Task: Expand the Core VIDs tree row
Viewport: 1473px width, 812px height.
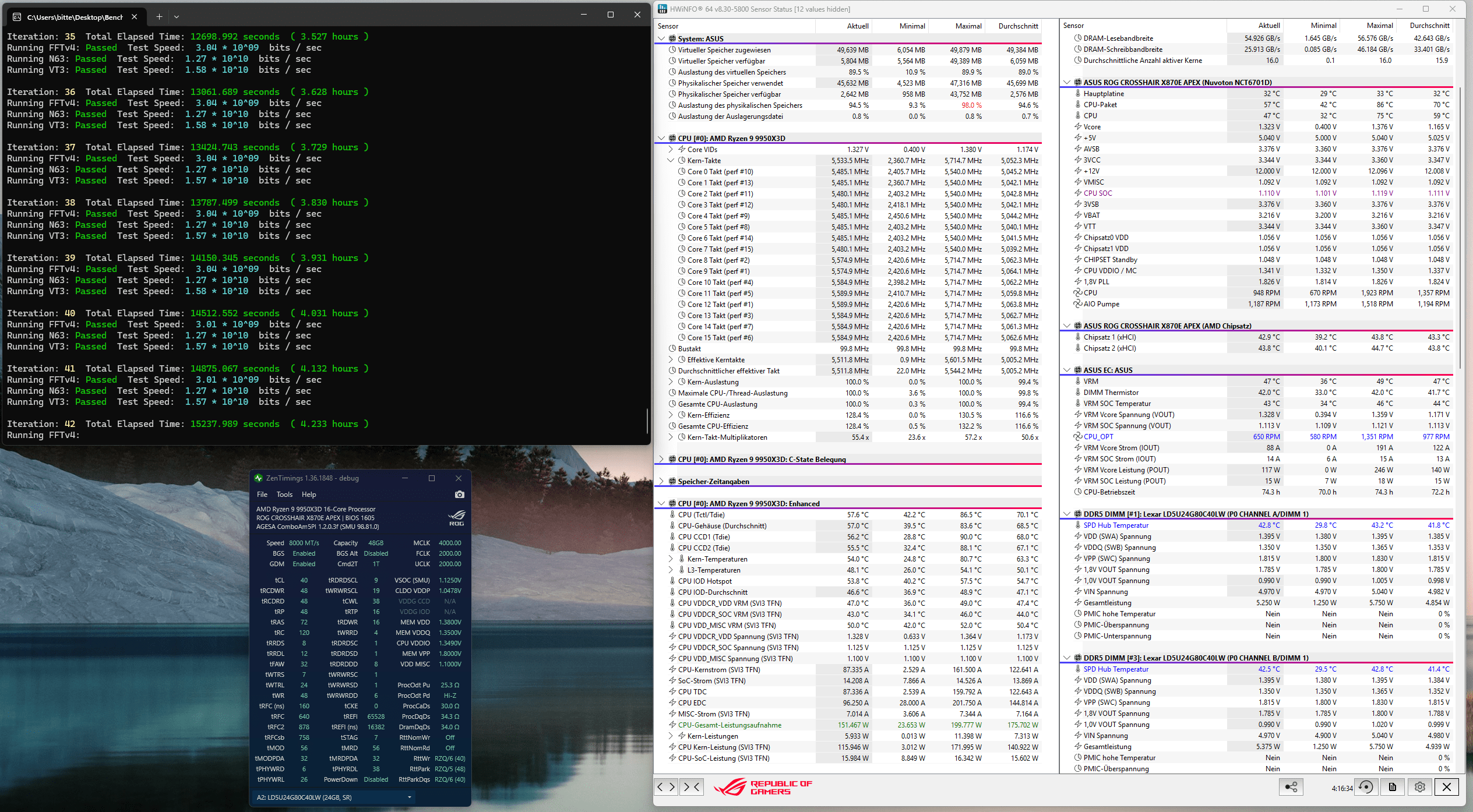Action: pyautogui.click(x=671, y=150)
